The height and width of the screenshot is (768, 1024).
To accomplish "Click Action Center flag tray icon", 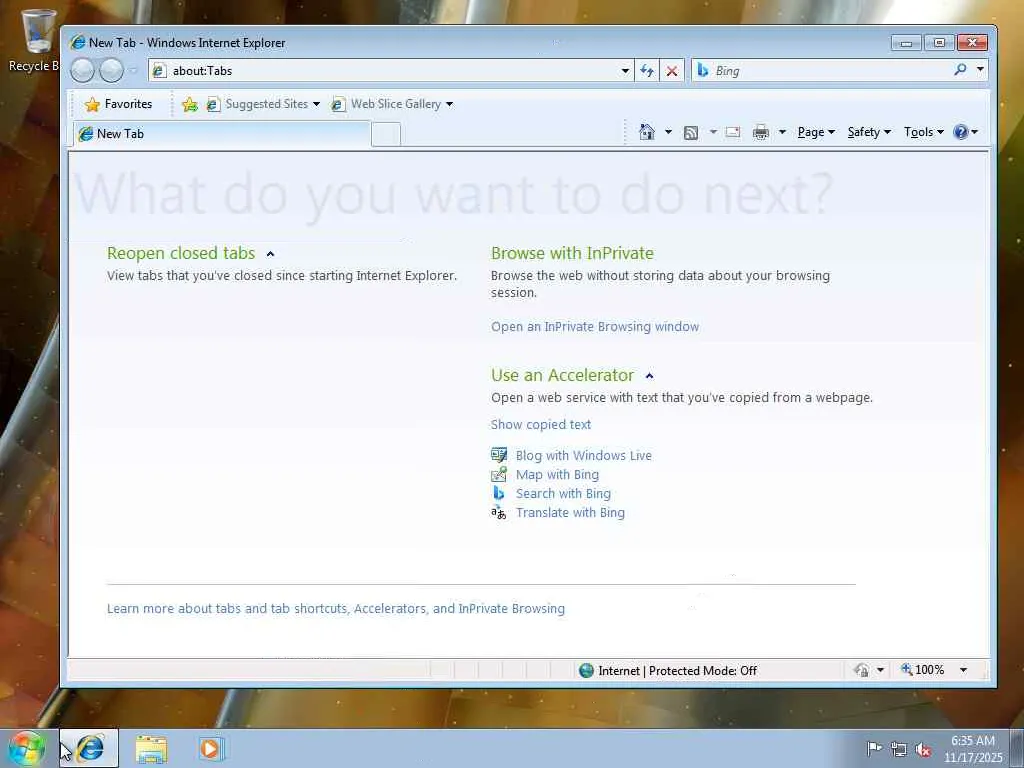I will pos(874,748).
